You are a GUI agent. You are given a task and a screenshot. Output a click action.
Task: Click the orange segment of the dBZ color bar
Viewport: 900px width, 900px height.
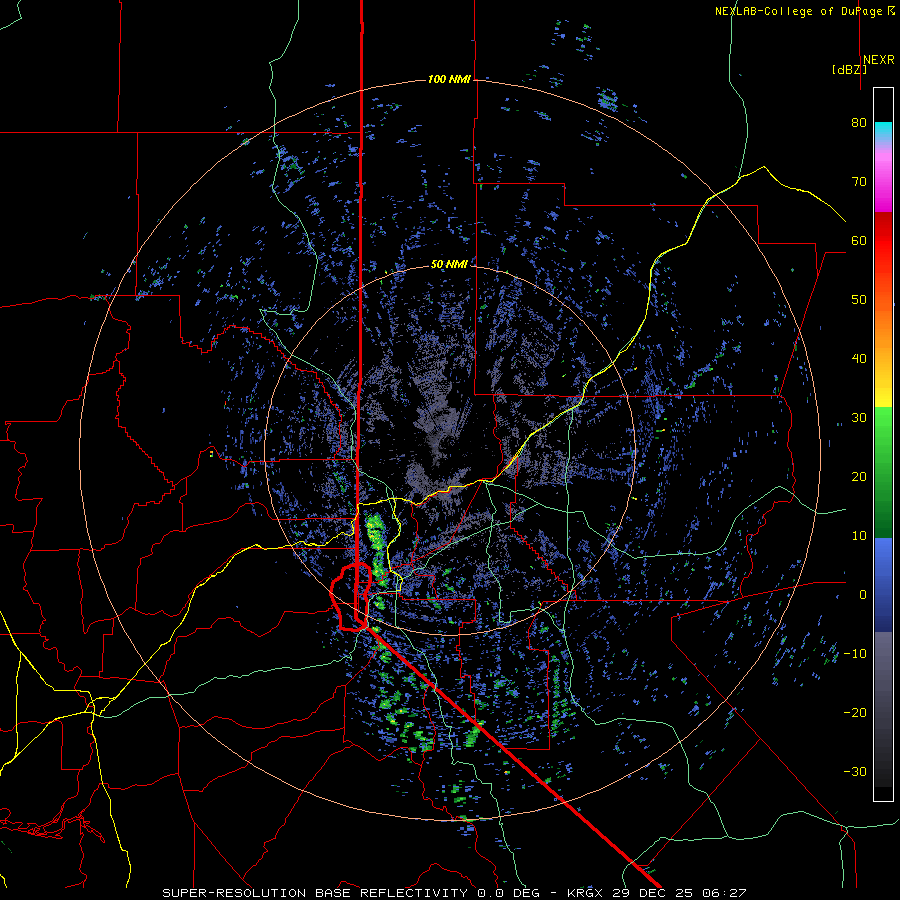883,327
